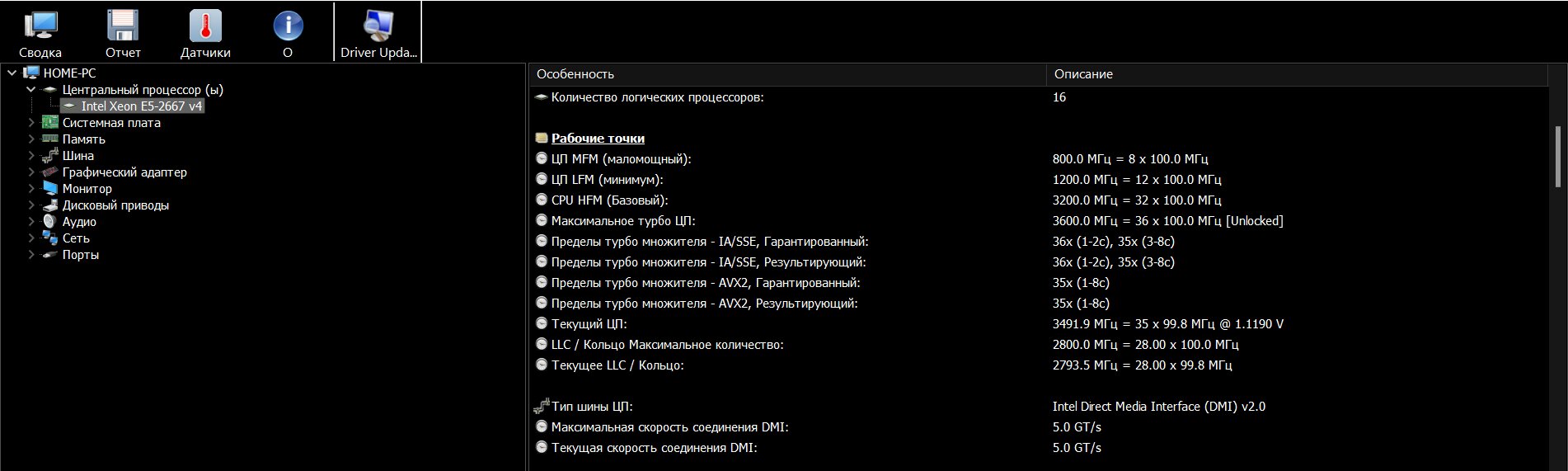The image size is (1568, 471).
Task: Select the Текущий ЦП row
Action: (589, 324)
